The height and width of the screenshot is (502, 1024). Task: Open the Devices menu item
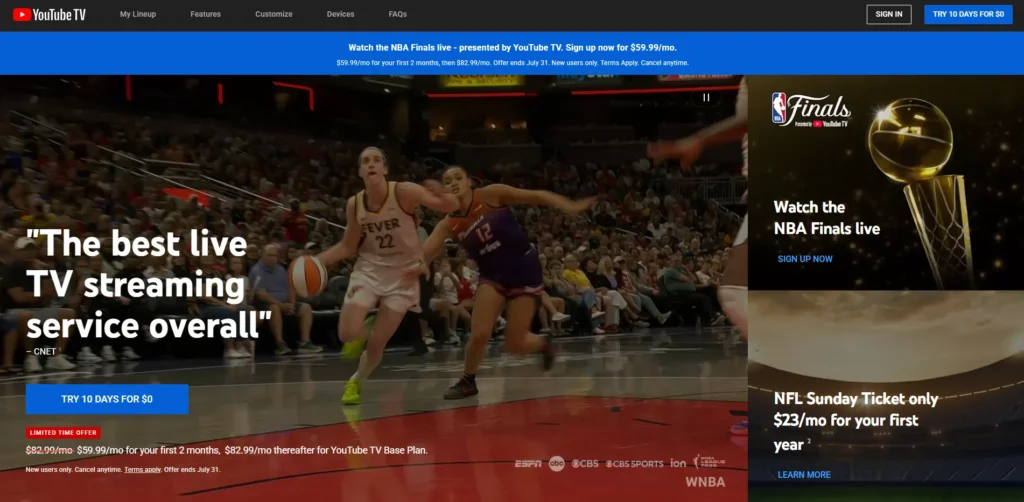coord(340,14)
